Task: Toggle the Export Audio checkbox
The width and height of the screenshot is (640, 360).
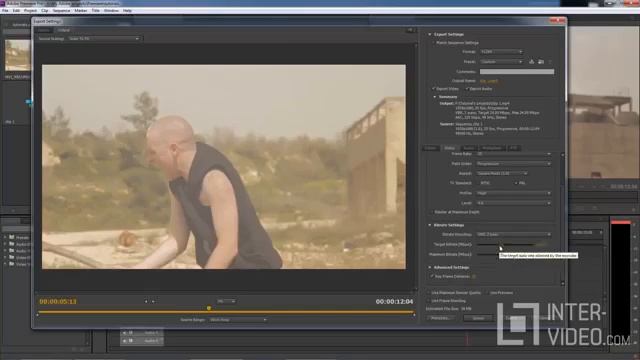Action: 467,89
